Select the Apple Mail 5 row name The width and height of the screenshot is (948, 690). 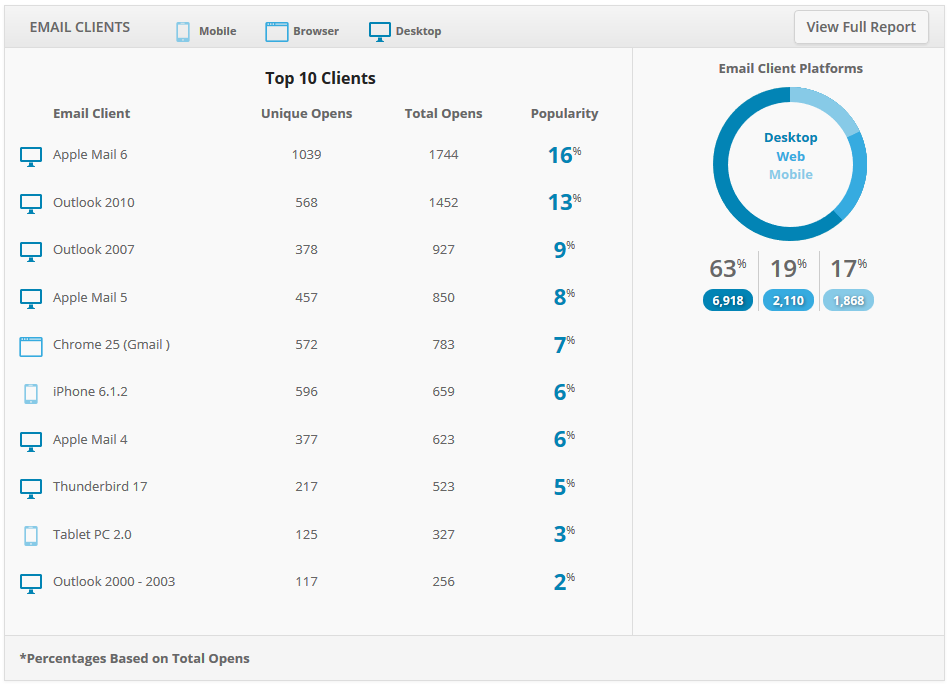[x=90, y=298]
